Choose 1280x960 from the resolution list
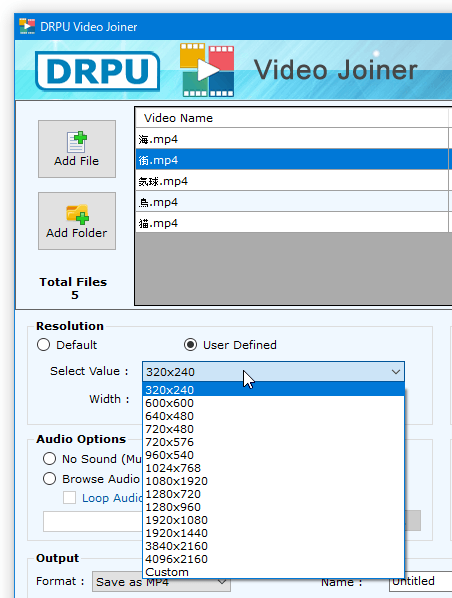Viewport: 452px width, 598px height. [x=273, y=507]
